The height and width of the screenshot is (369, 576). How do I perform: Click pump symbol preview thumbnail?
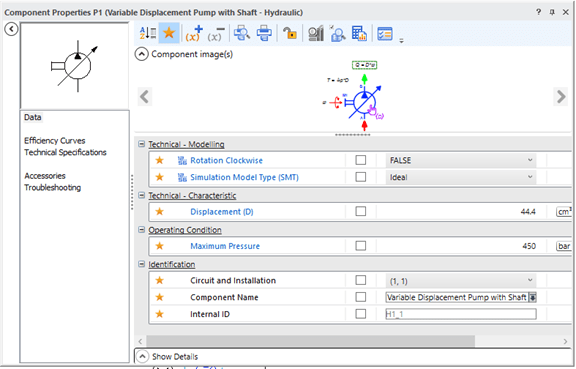pos(75,66)
